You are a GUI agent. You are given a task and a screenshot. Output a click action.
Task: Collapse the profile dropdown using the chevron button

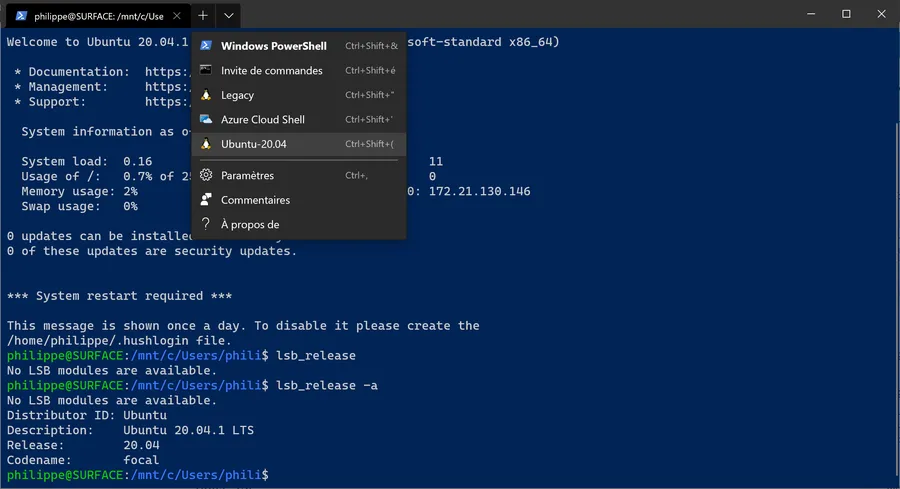tap(228, 15)
